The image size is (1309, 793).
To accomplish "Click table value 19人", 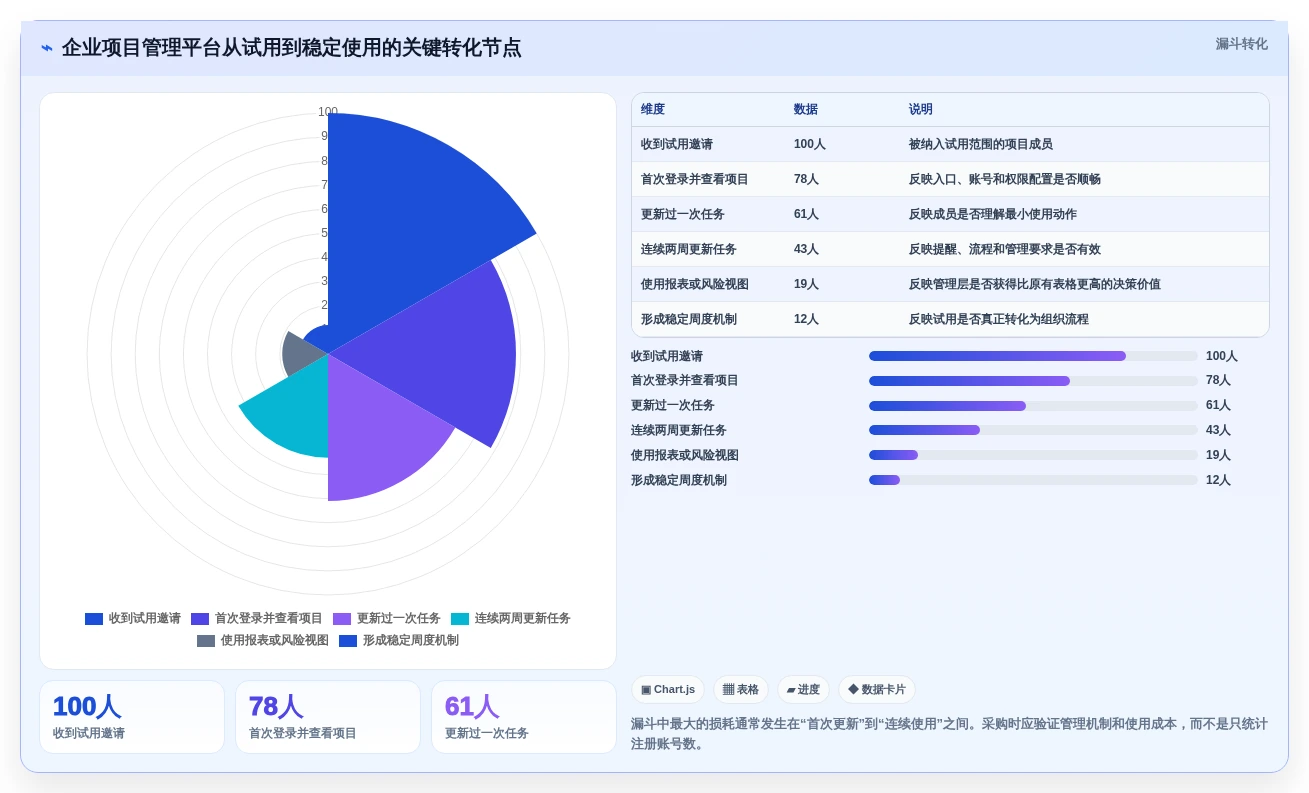I will (x=806, y=284).
